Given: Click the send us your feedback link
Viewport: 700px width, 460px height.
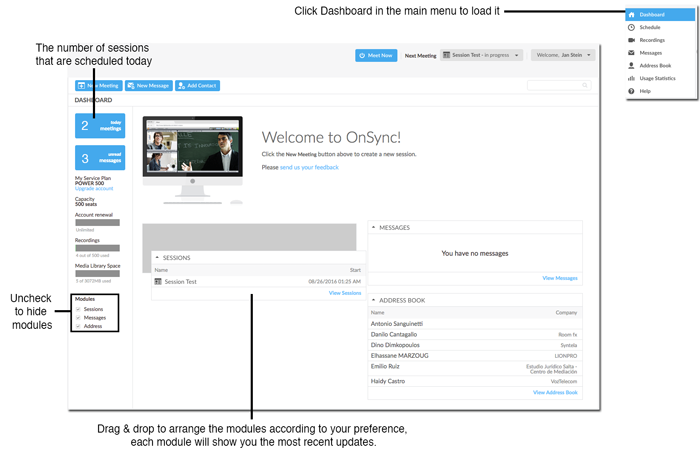Looking at the screenshot, I should pos(309,167).
